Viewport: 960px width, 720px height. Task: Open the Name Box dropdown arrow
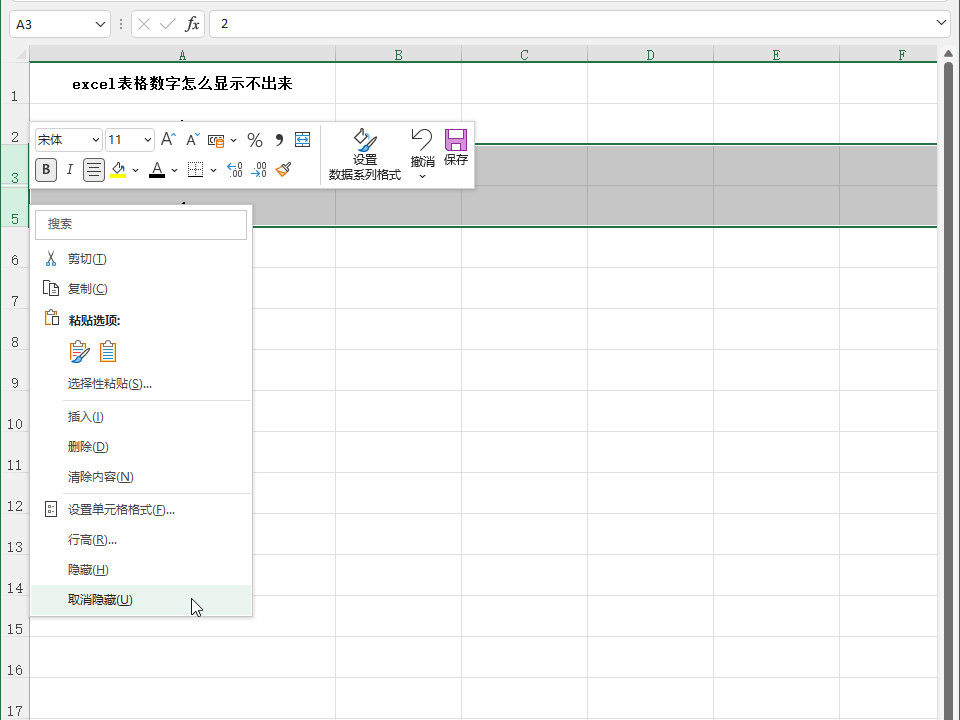pos(100,24)
